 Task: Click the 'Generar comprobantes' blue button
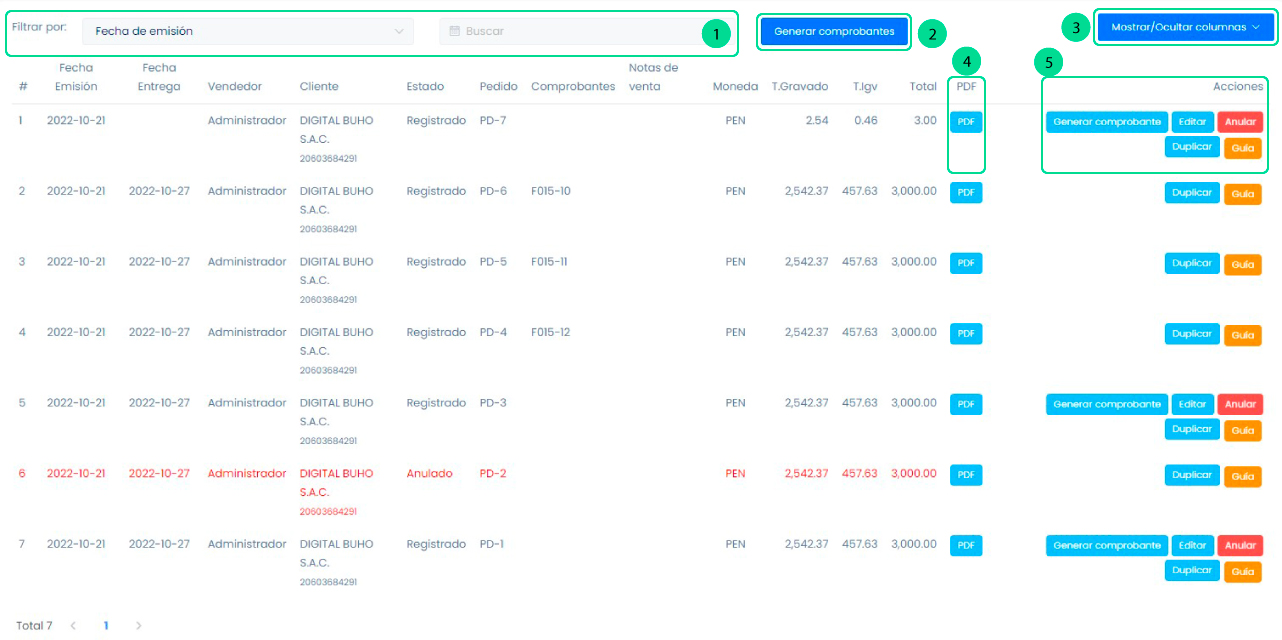point(834,31)
